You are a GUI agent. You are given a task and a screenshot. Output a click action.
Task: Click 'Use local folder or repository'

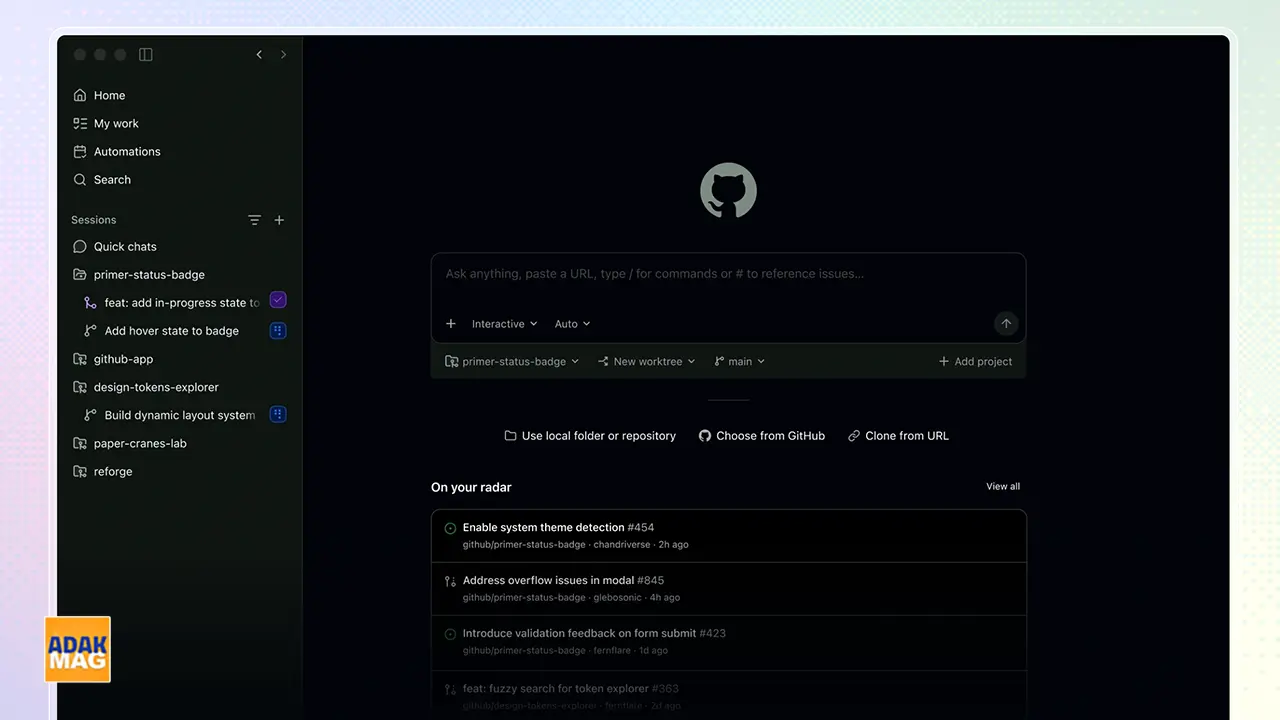pos(590,436)
